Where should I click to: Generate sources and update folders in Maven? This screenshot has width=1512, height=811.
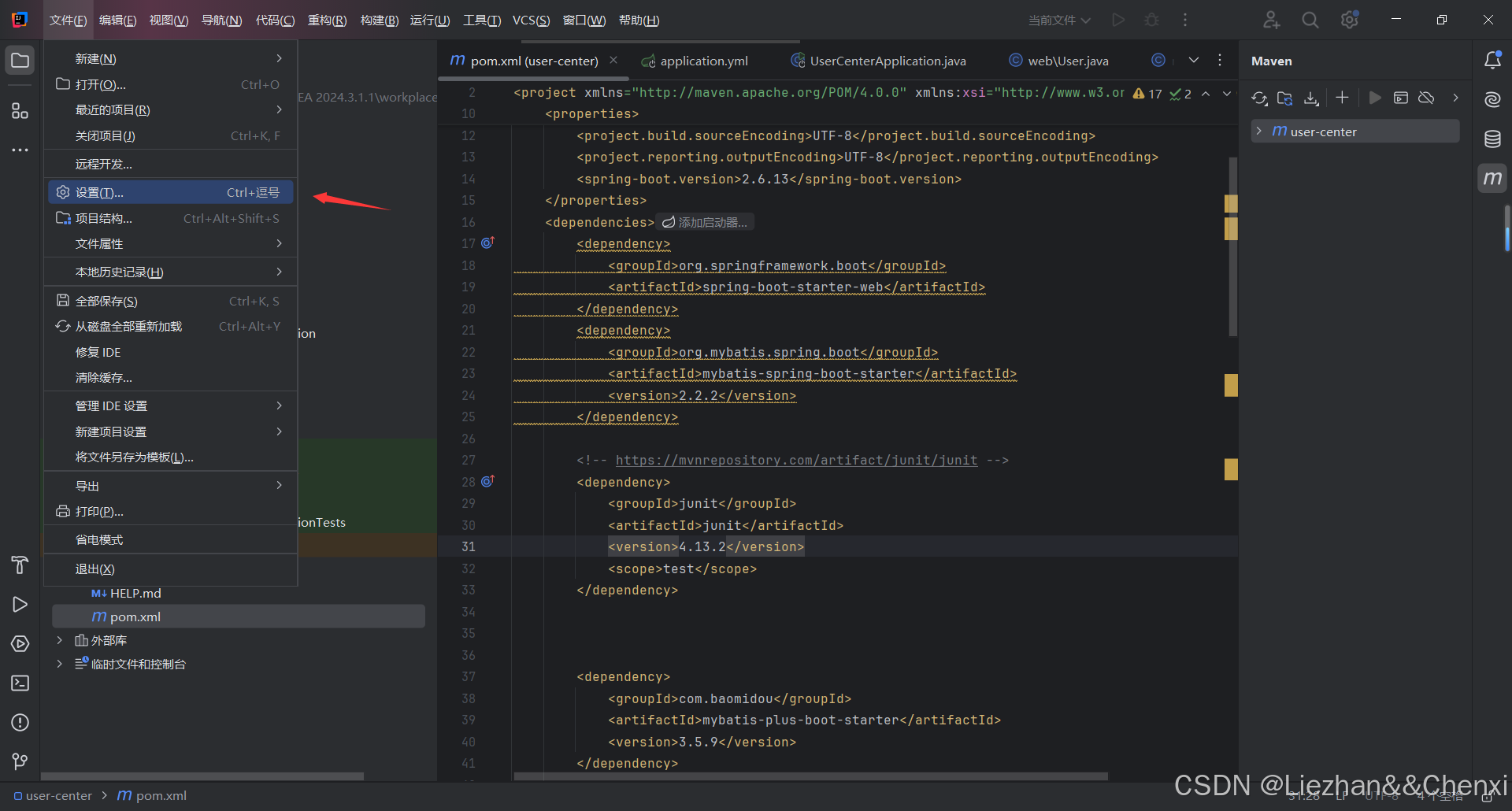click(1285, 98)
